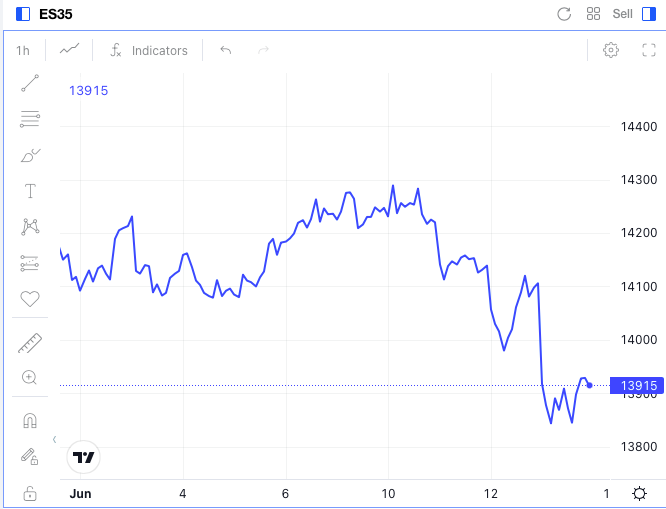Open time axis settings gear
Screen dimensions: 666x509
click(639, 494)
